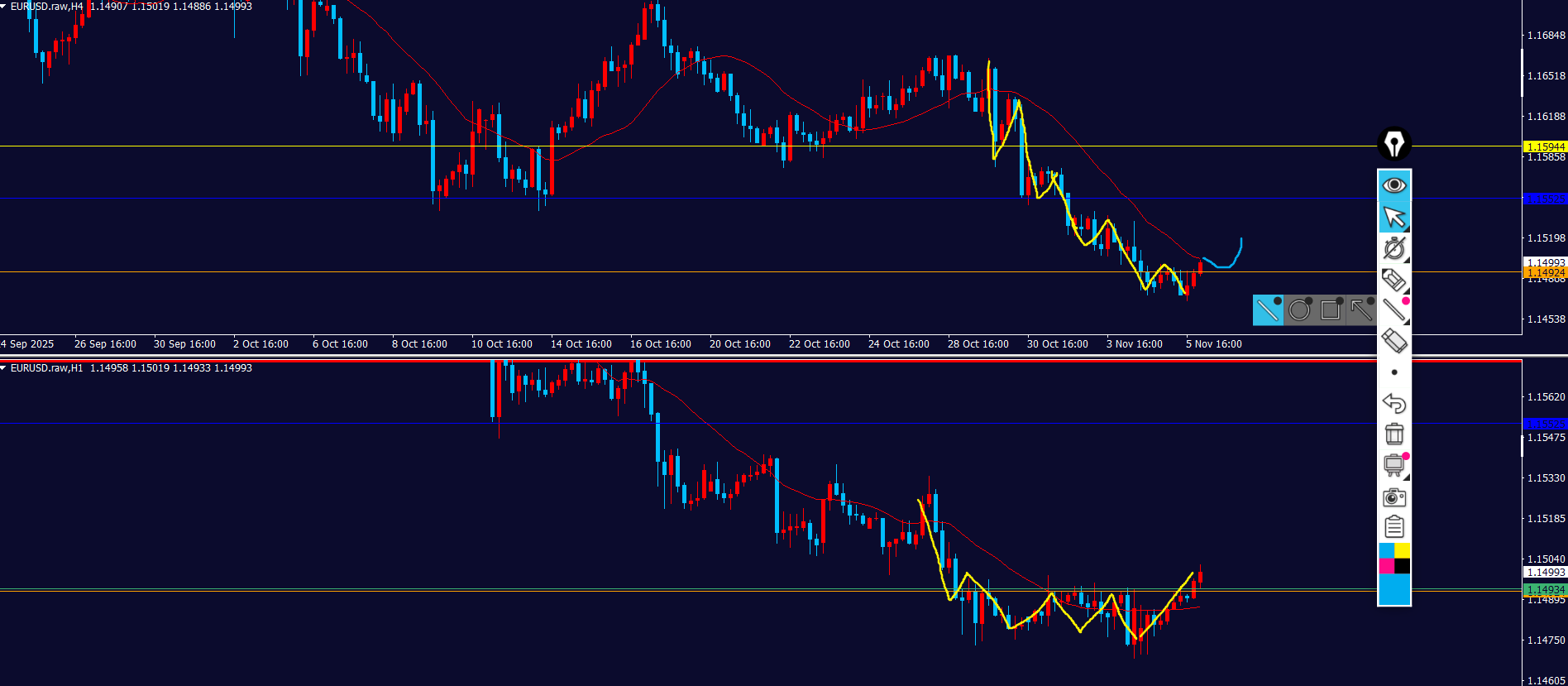
Task: Select the cursor arrow mode
Action: 1394,218
